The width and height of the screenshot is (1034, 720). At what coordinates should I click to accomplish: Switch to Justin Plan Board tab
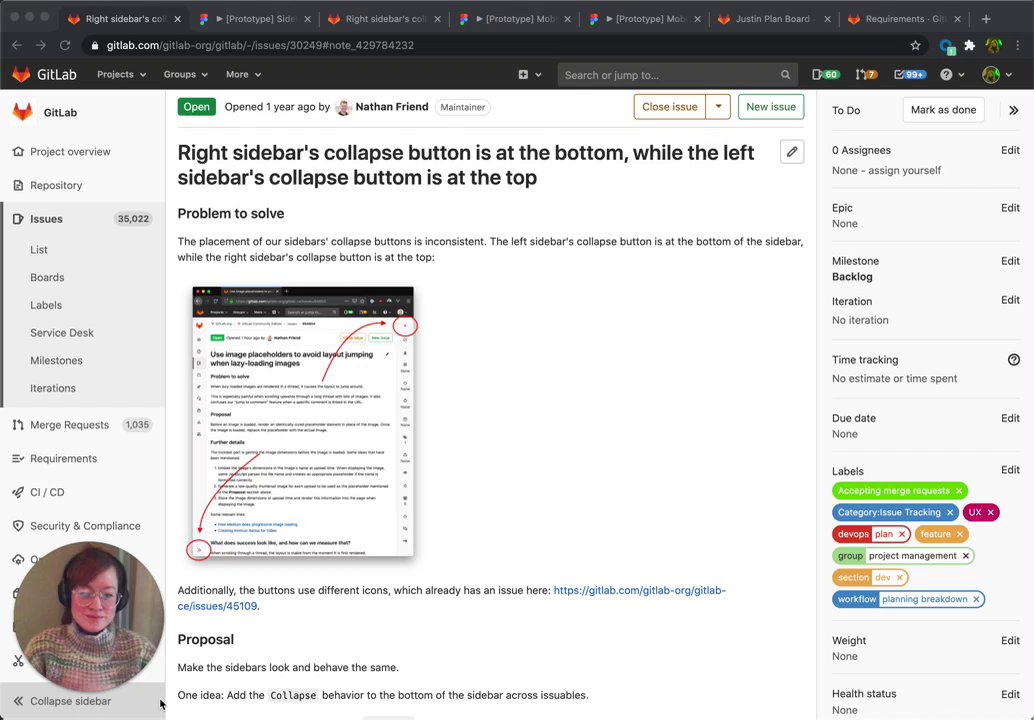773,19
